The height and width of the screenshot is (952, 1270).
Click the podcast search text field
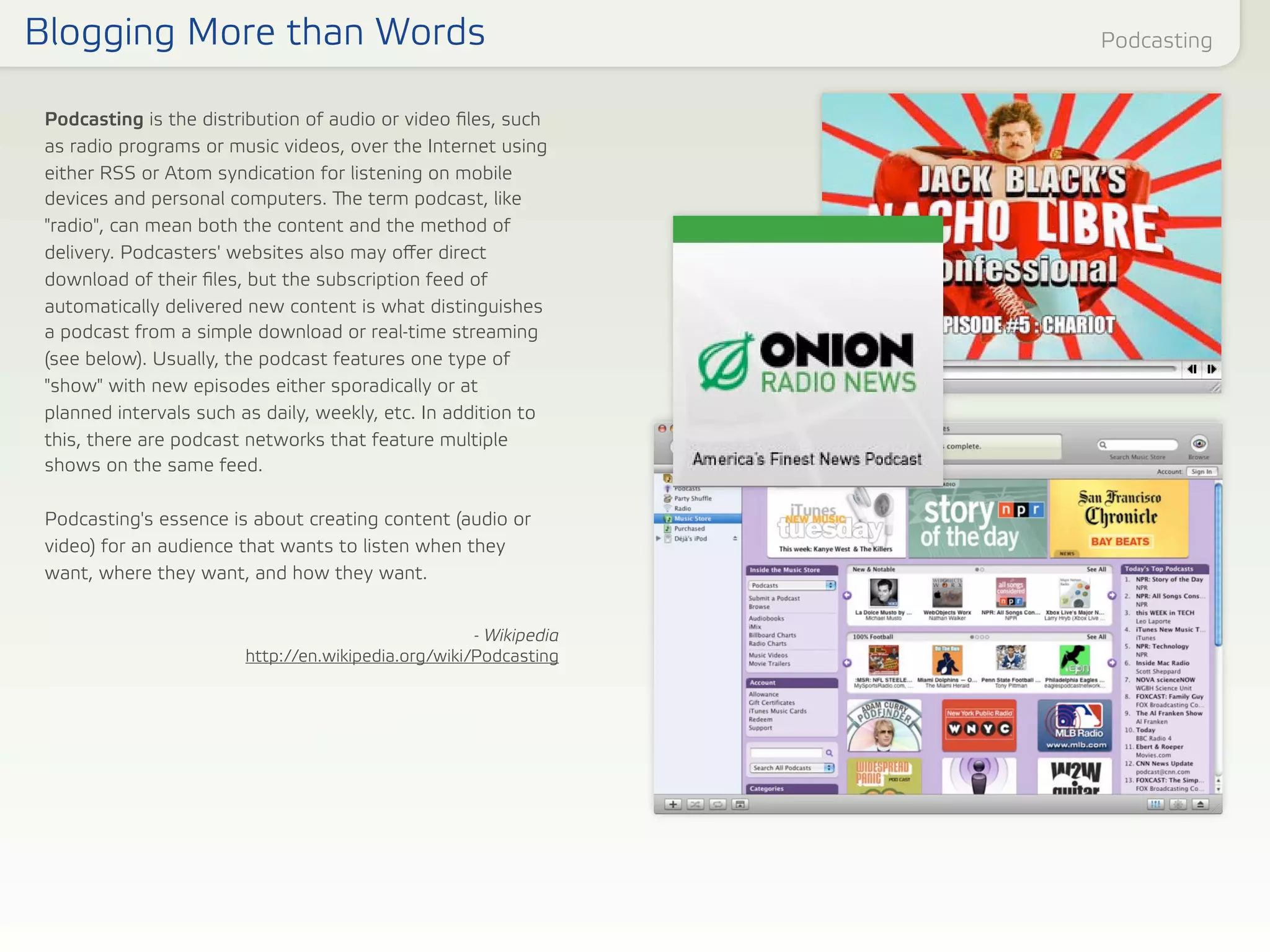(x=786, y=752)
